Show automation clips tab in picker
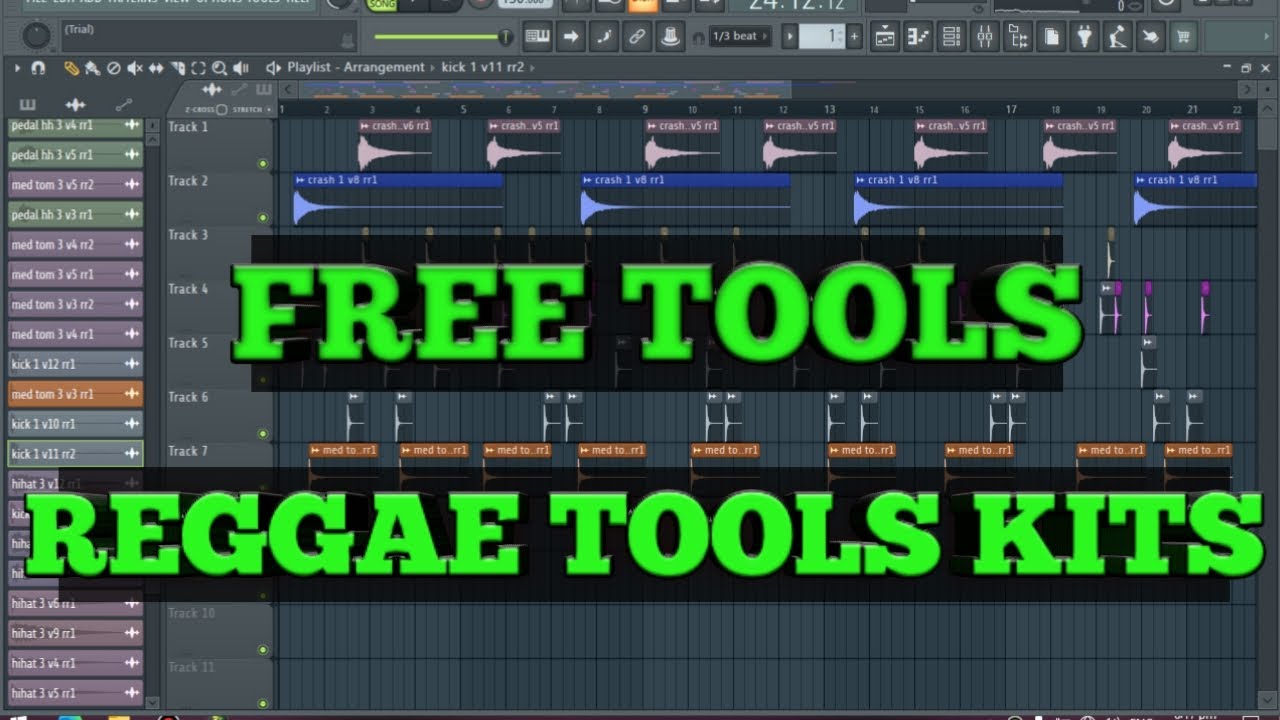Image resolution: width=1280 pixels, height=720 pixels. click(x=123, y=104)
